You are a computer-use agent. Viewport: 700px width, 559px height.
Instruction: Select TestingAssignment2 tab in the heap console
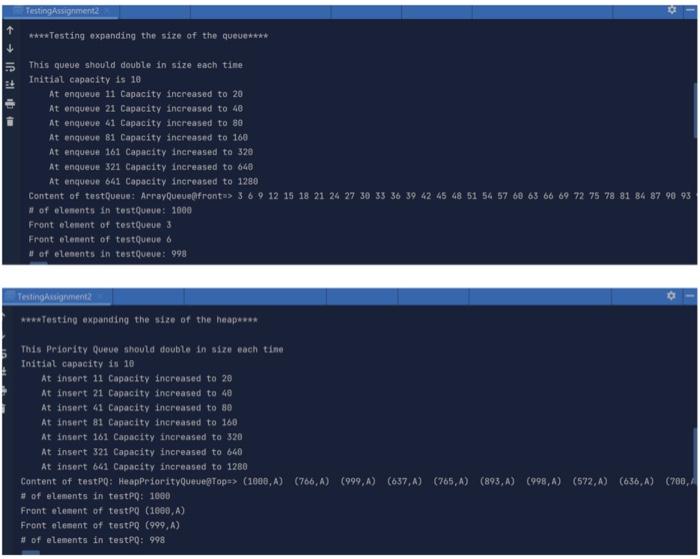[54, 297]
